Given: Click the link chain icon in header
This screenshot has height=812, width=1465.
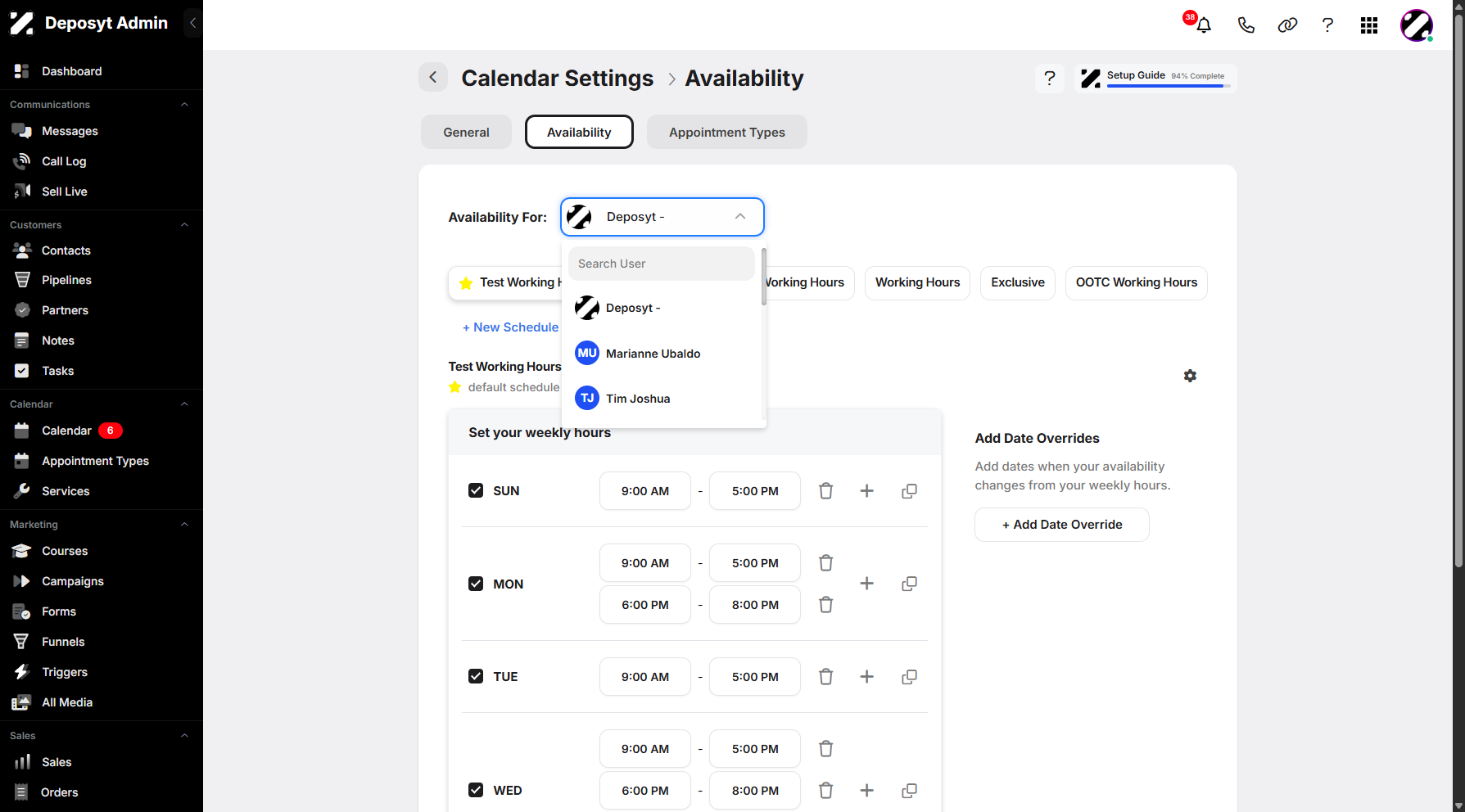Looking at the screenshot, I should (x=1287, y=25).
